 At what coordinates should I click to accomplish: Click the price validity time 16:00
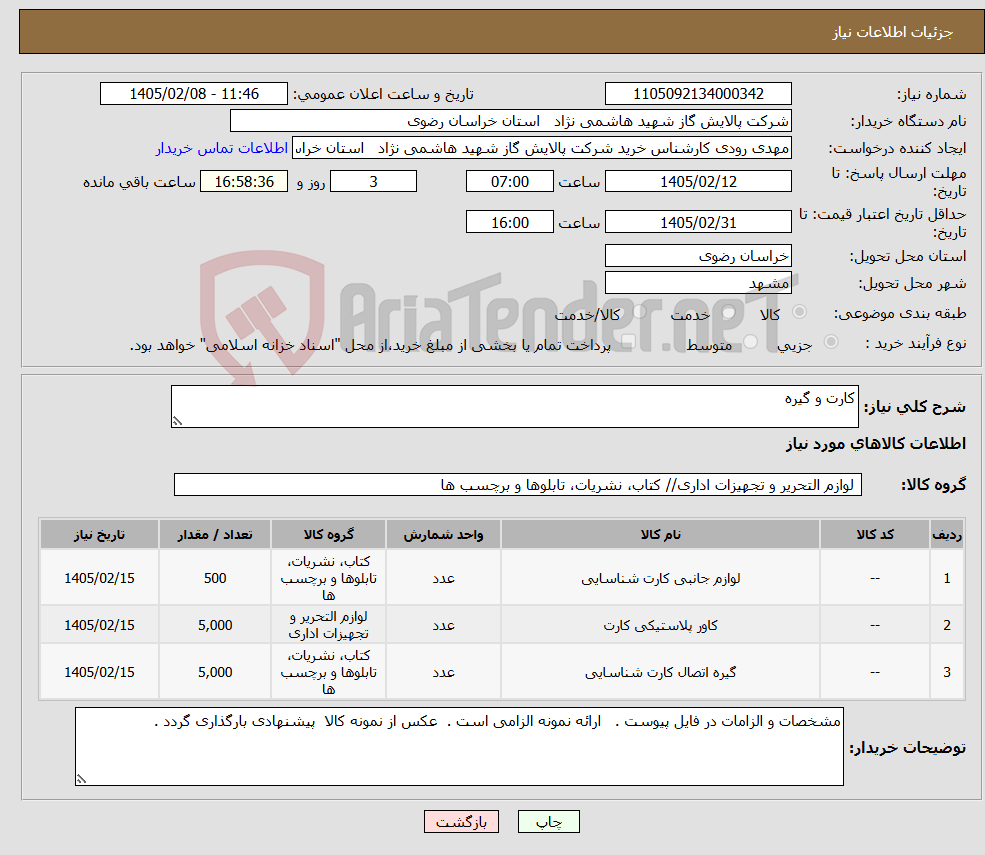(x=509, y=222)
